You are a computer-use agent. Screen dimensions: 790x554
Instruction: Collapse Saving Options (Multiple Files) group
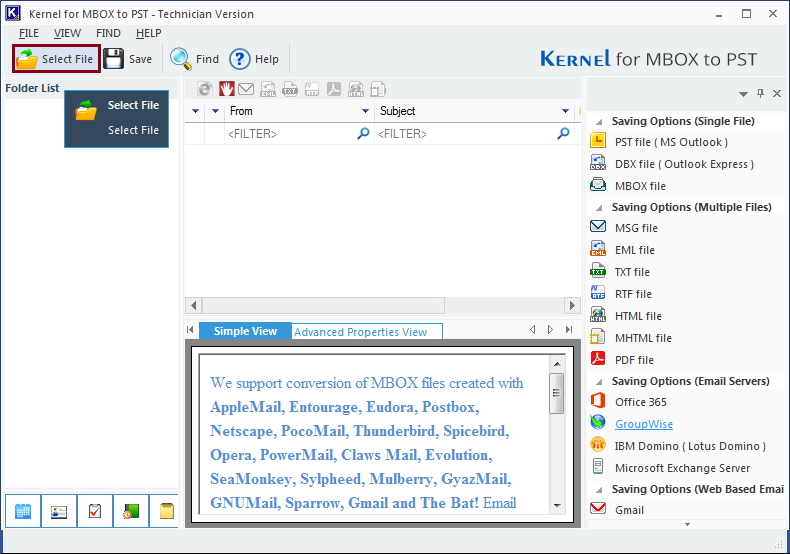(x=599, y=208)
